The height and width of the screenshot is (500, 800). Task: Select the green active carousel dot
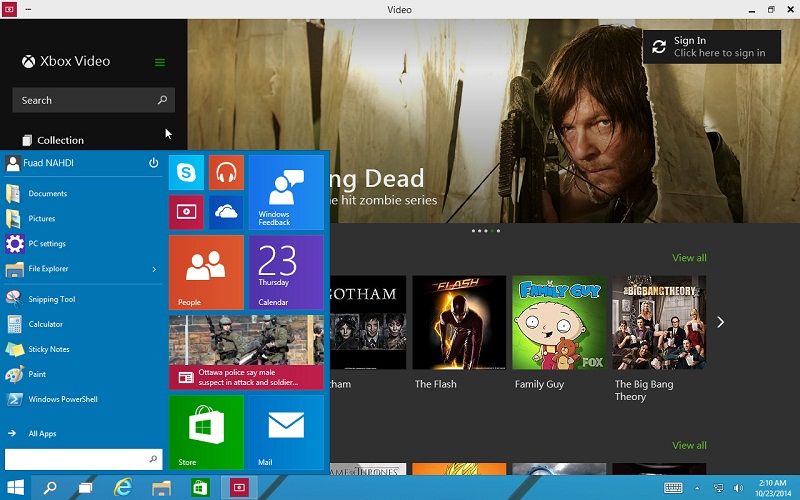492,231
